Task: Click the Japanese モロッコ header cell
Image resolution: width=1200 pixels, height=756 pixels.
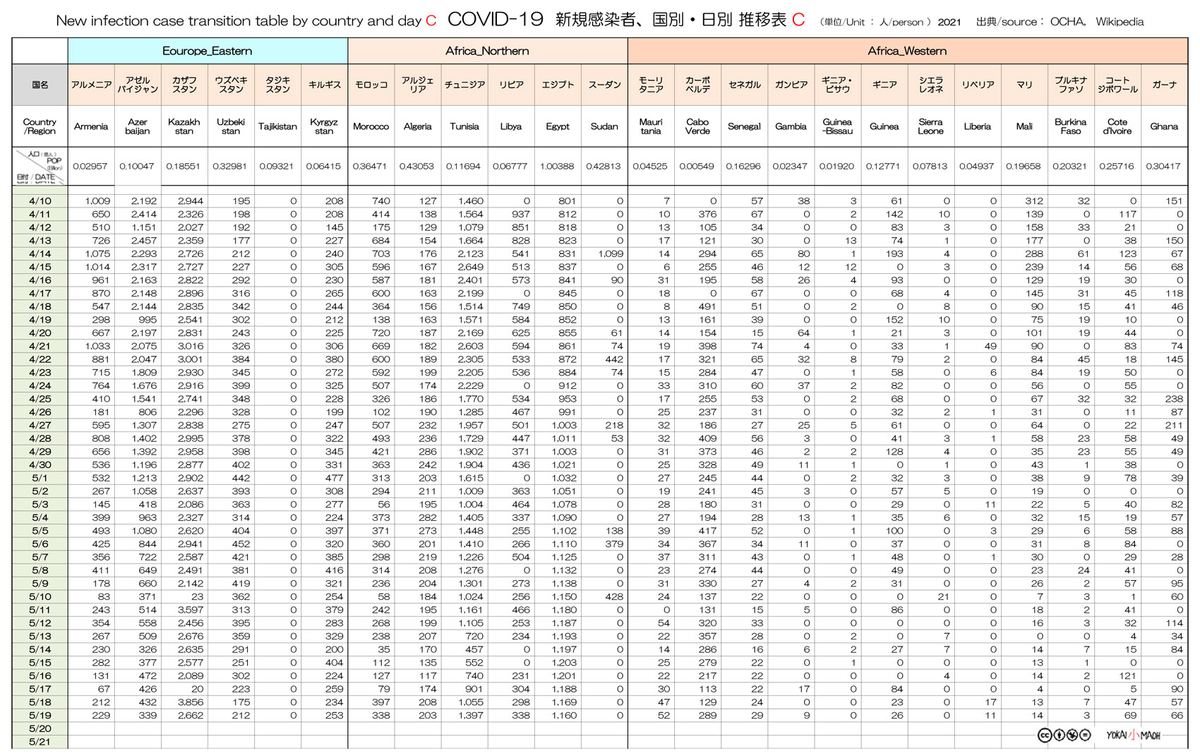Action: pyautogui.click(x=371, y=85)
